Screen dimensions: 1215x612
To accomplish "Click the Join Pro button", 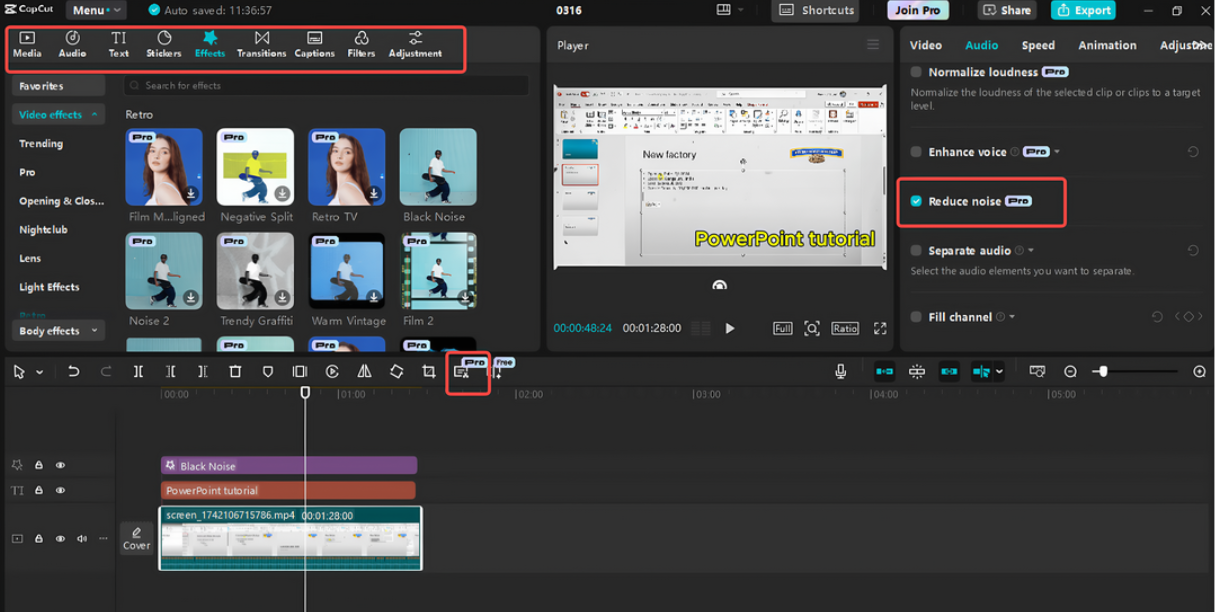I will coord(917,10).
